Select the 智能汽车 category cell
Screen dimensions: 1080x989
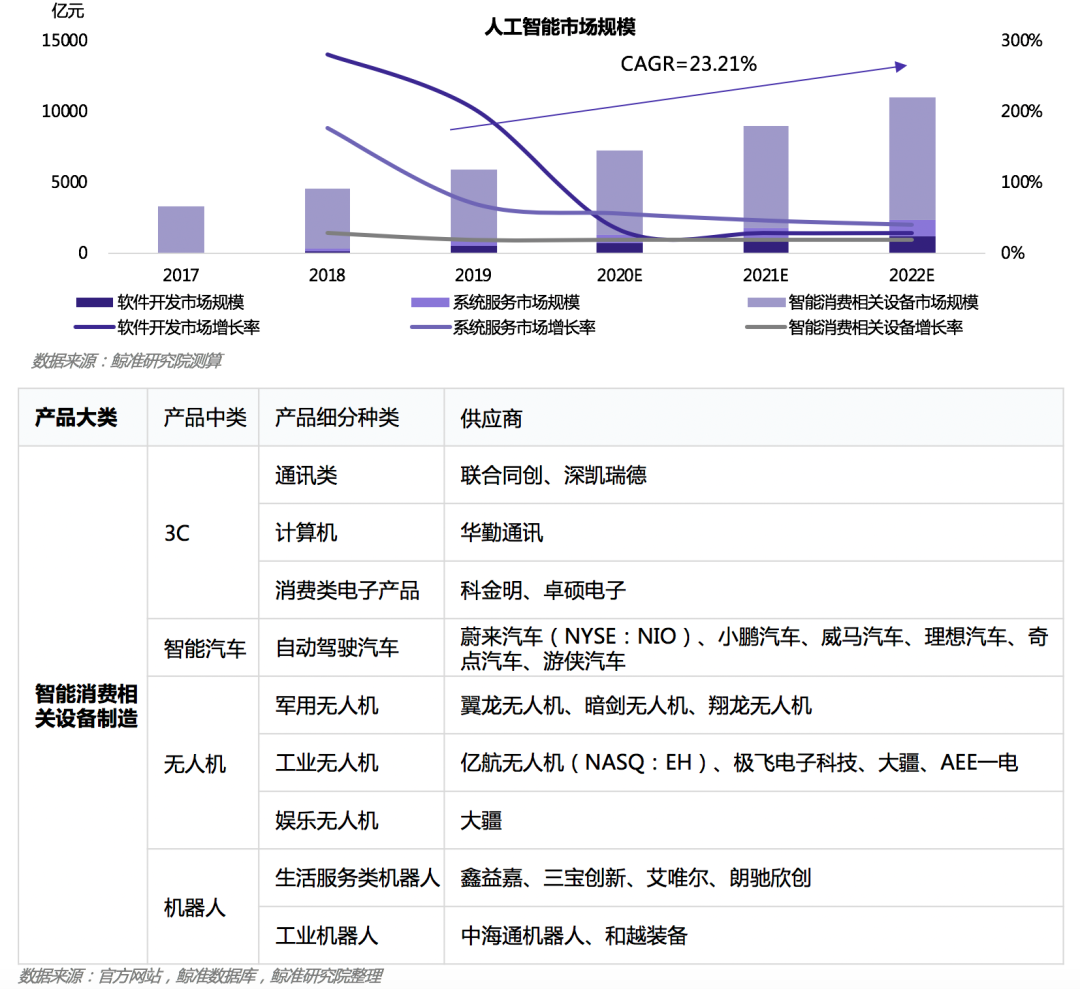pos(204,648)
